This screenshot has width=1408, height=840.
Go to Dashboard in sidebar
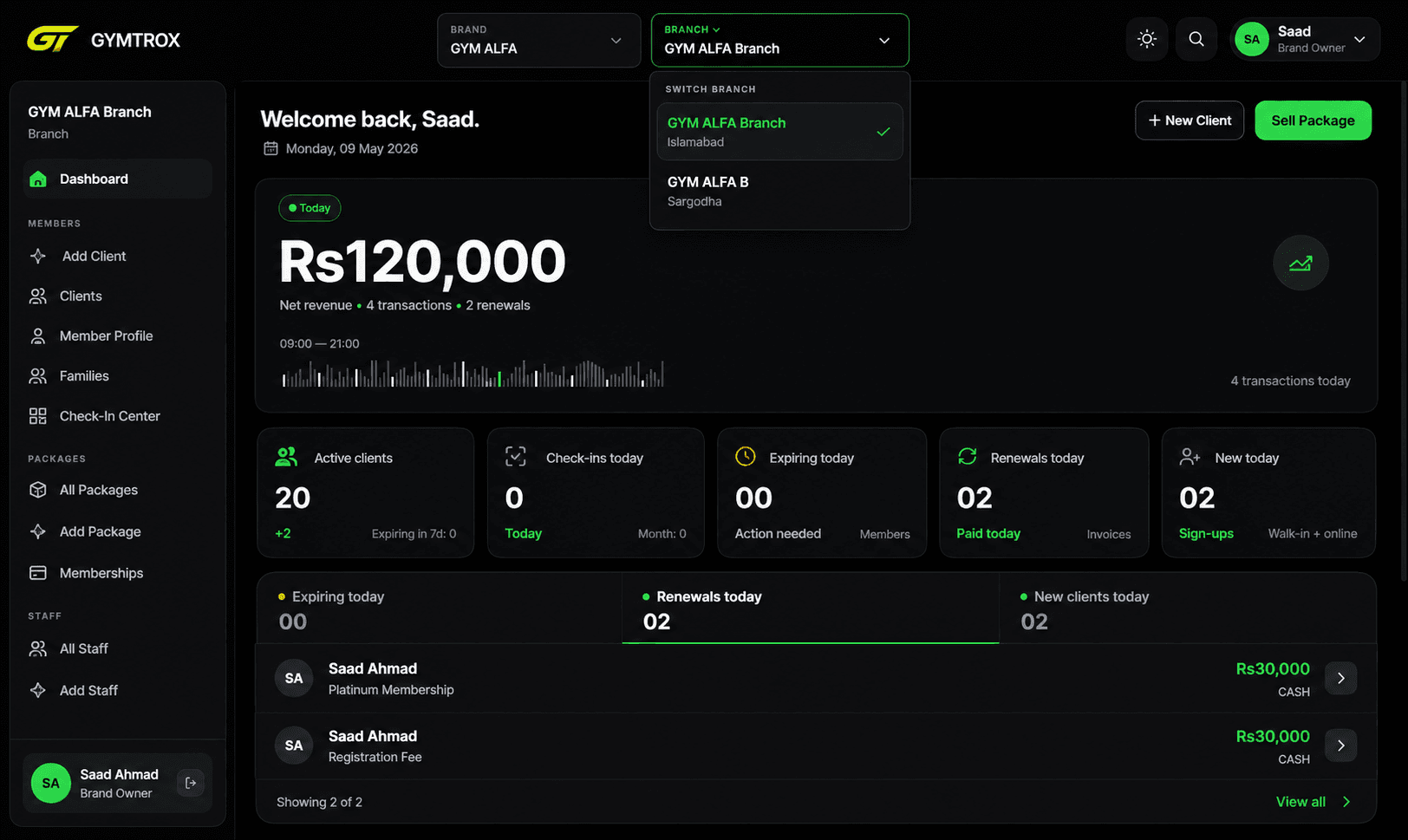pyautogui.click(x=118, y=179)
